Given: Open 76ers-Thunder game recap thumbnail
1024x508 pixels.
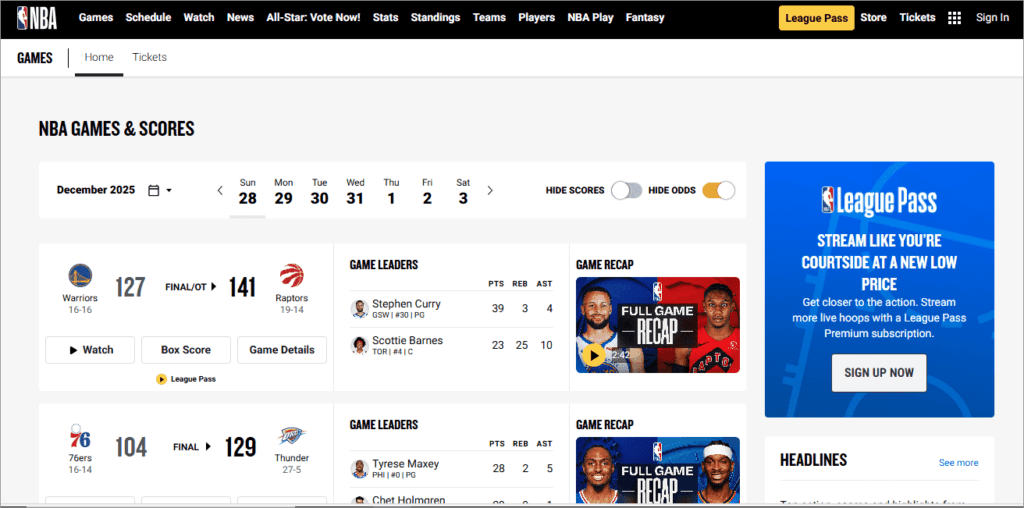Looking at the screenshot, I should tap(658, 470).
